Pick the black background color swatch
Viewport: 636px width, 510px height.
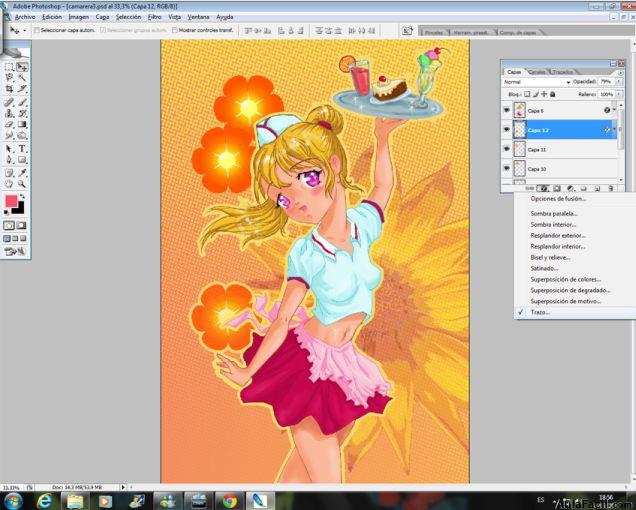pyautogui.click(x=19, y=209)
